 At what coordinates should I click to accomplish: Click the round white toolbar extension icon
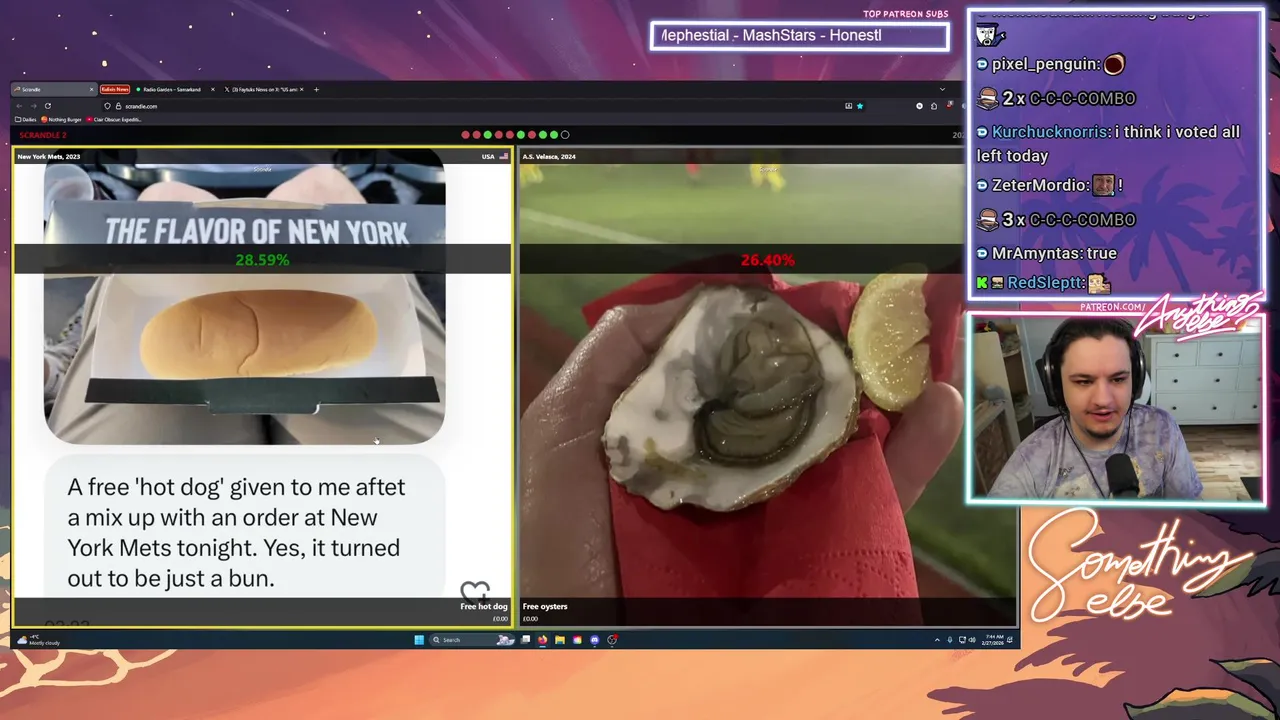(919, 106)
